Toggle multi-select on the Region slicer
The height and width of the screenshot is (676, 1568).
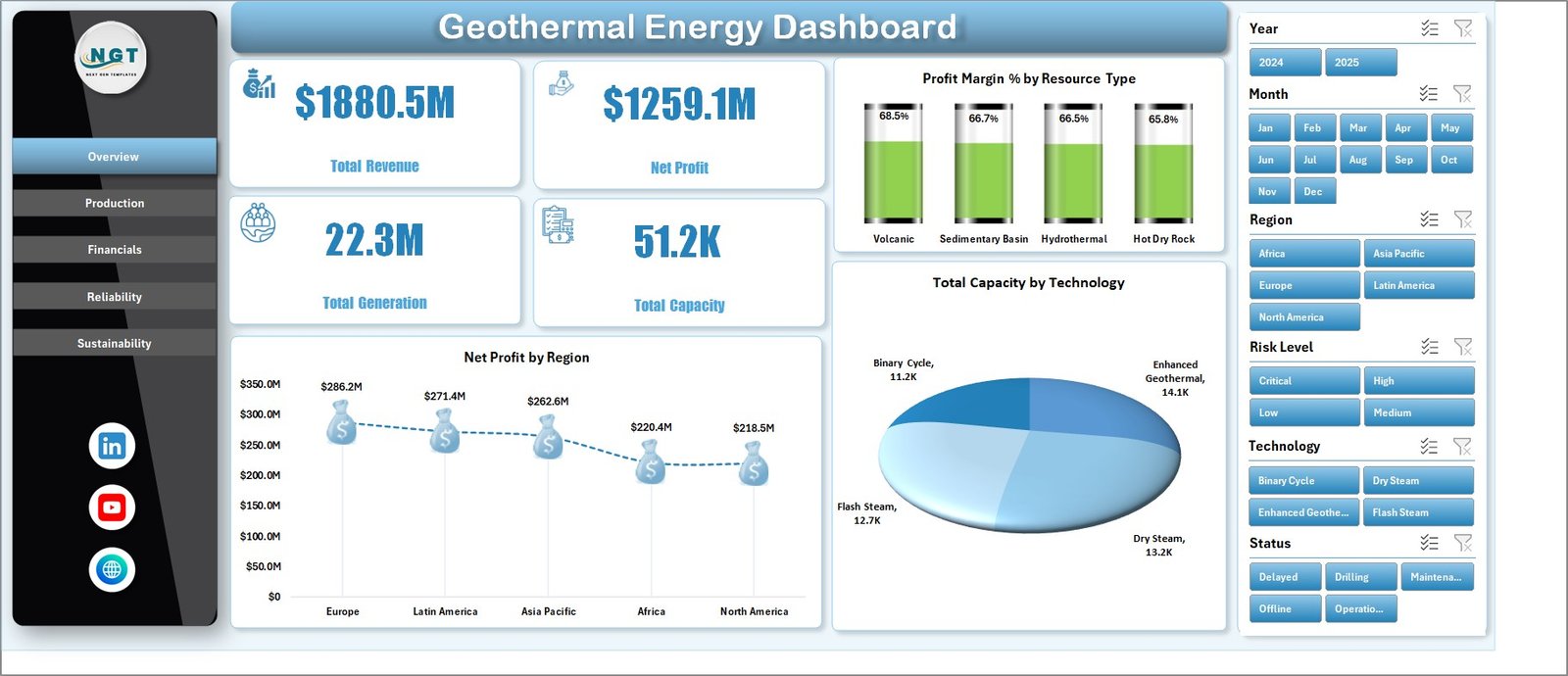point(1430,219)
